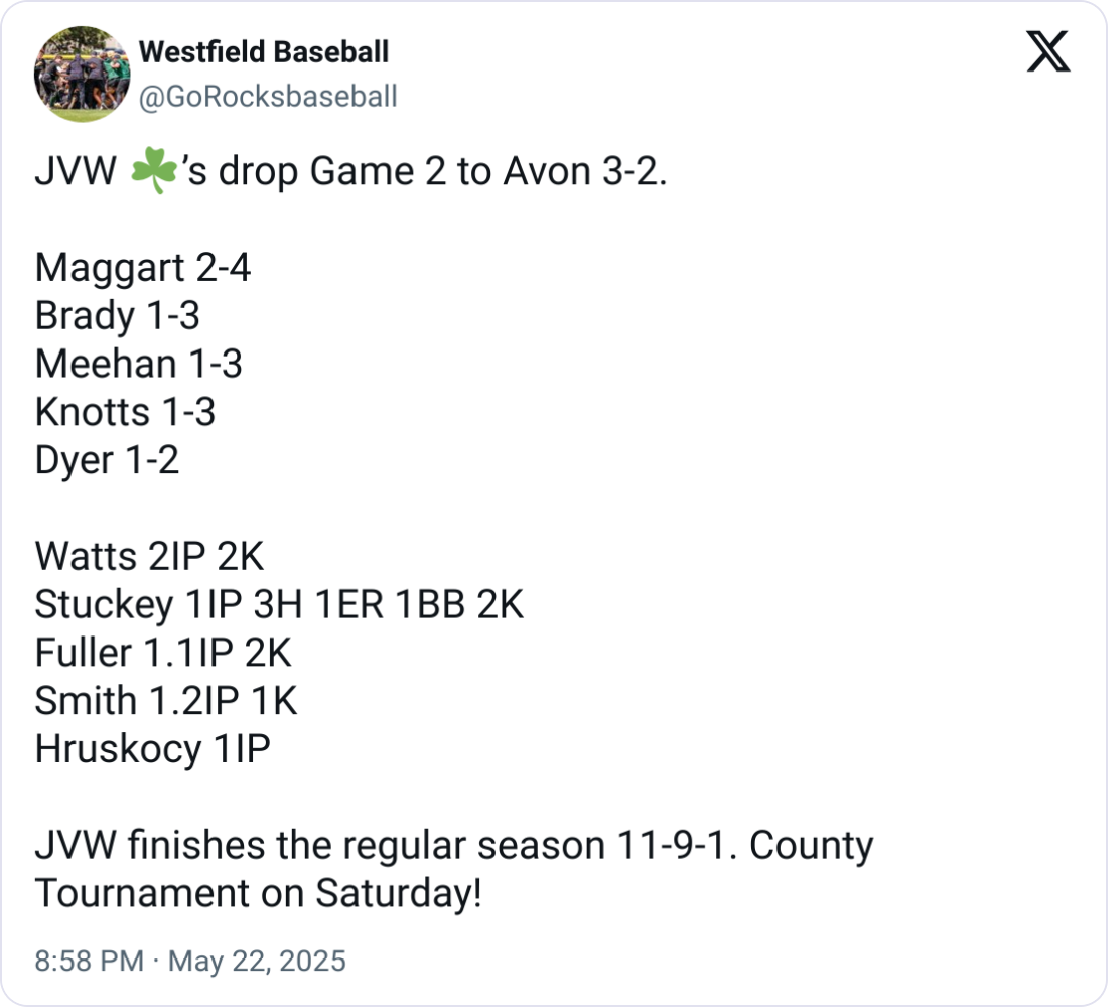Click the 'Maggart 2-4' stat line

coord(142,268)
